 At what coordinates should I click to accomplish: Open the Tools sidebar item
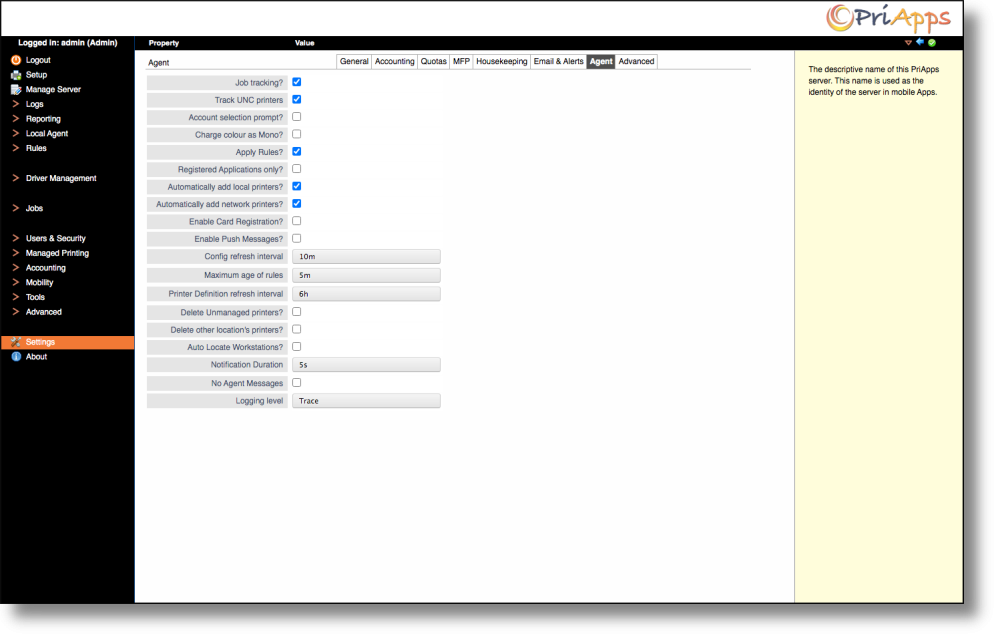coord(35,297)
